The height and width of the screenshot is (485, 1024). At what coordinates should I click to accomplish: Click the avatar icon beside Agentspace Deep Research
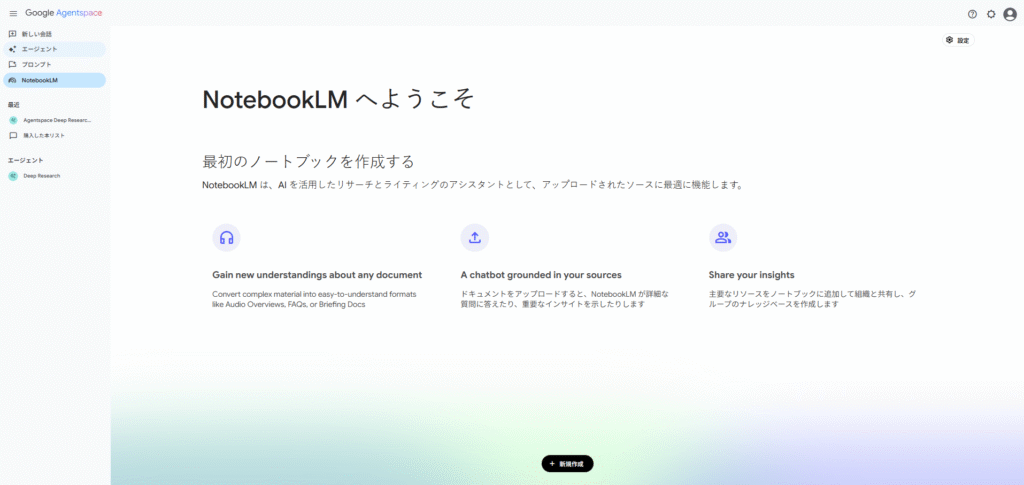12,120
